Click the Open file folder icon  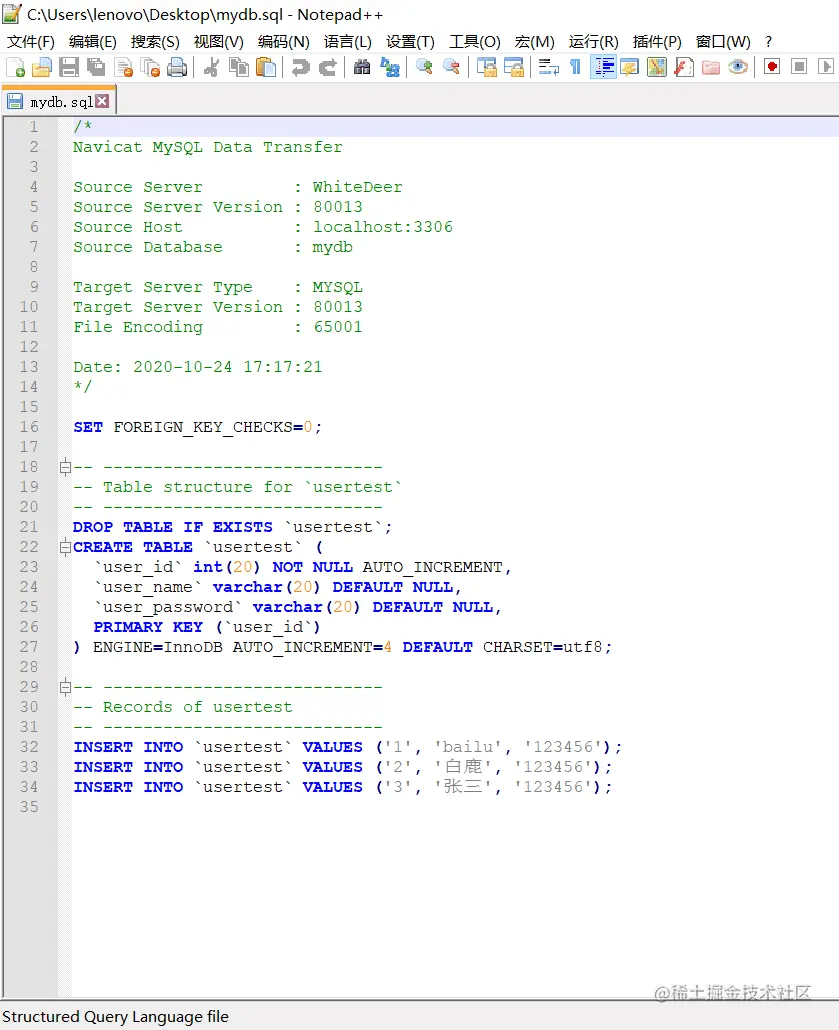pyautogui.click(x=42, y=67)
